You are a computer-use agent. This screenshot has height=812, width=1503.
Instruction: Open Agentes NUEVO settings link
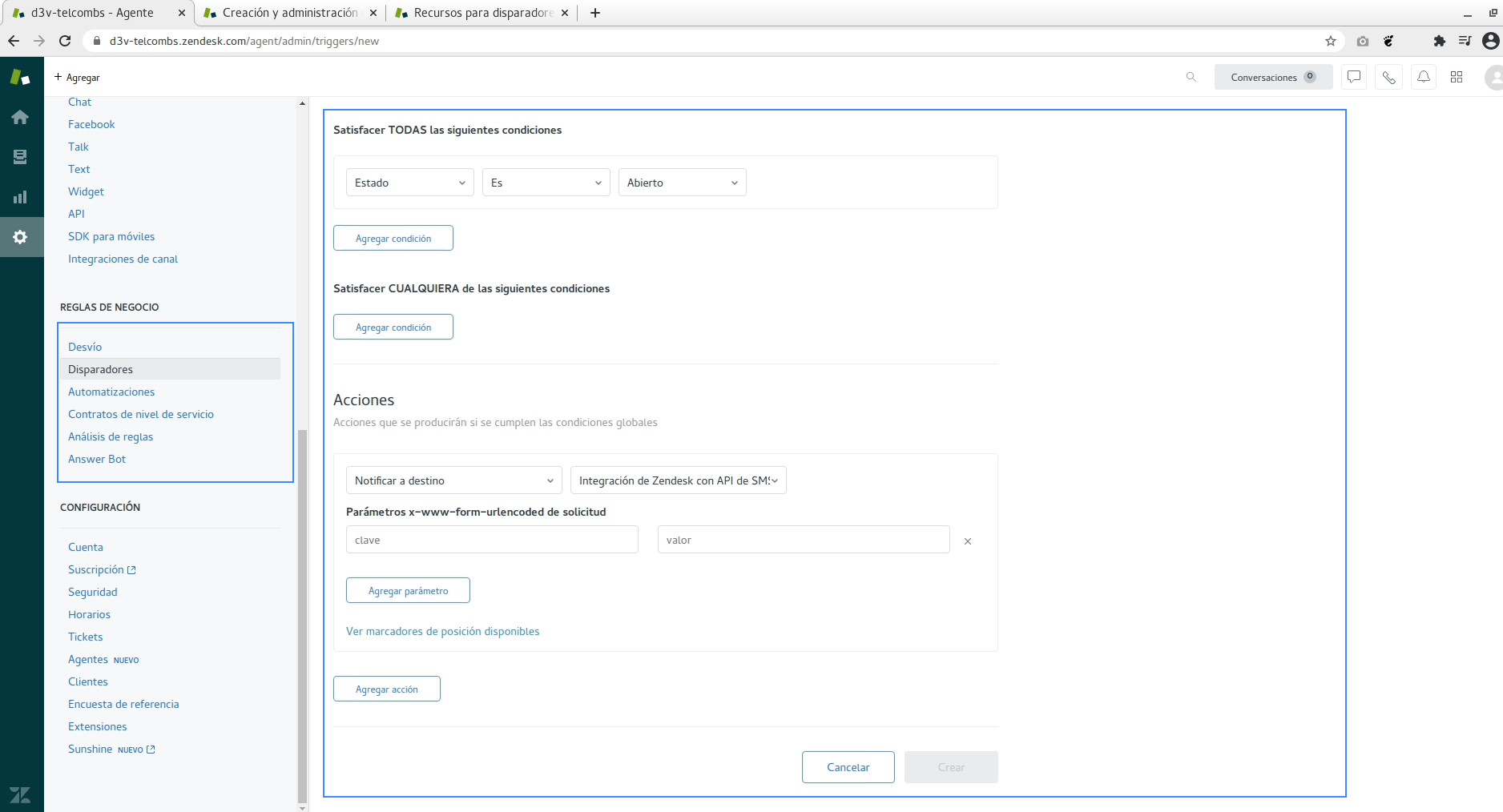pos(103,659)
